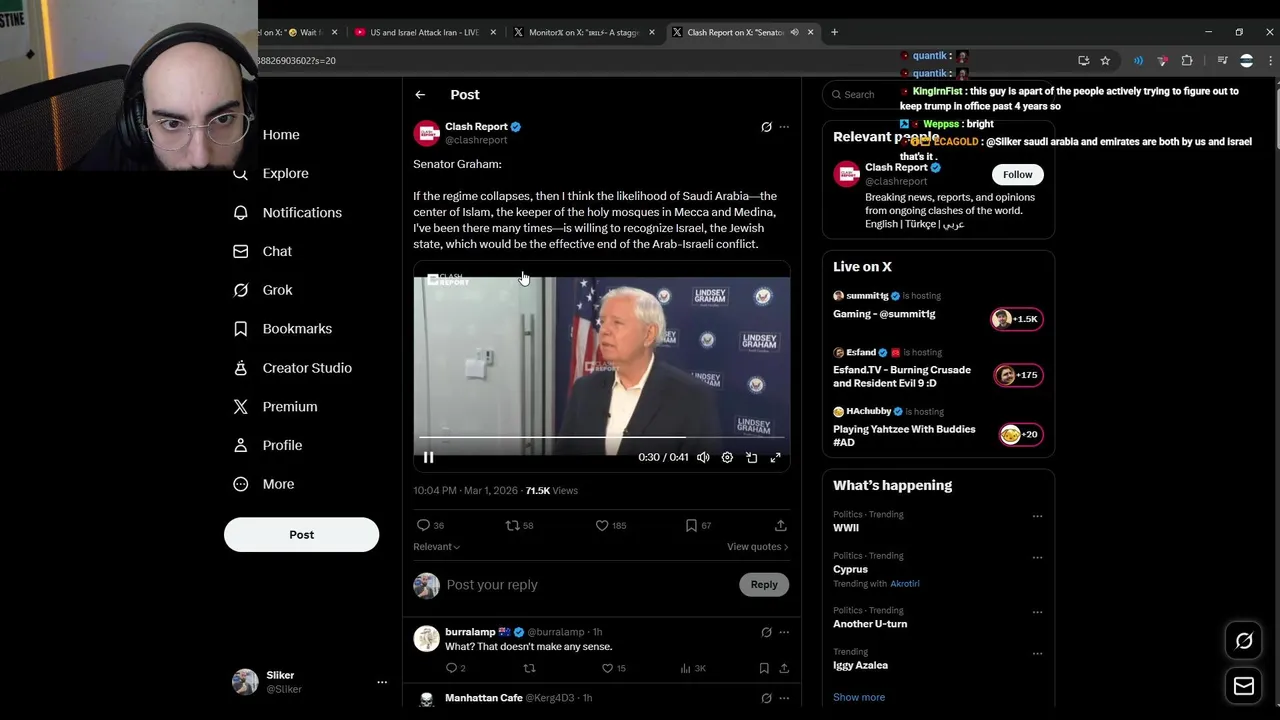Repost the Clash Report post
The image size is (1280, 720).
(519, 525)
